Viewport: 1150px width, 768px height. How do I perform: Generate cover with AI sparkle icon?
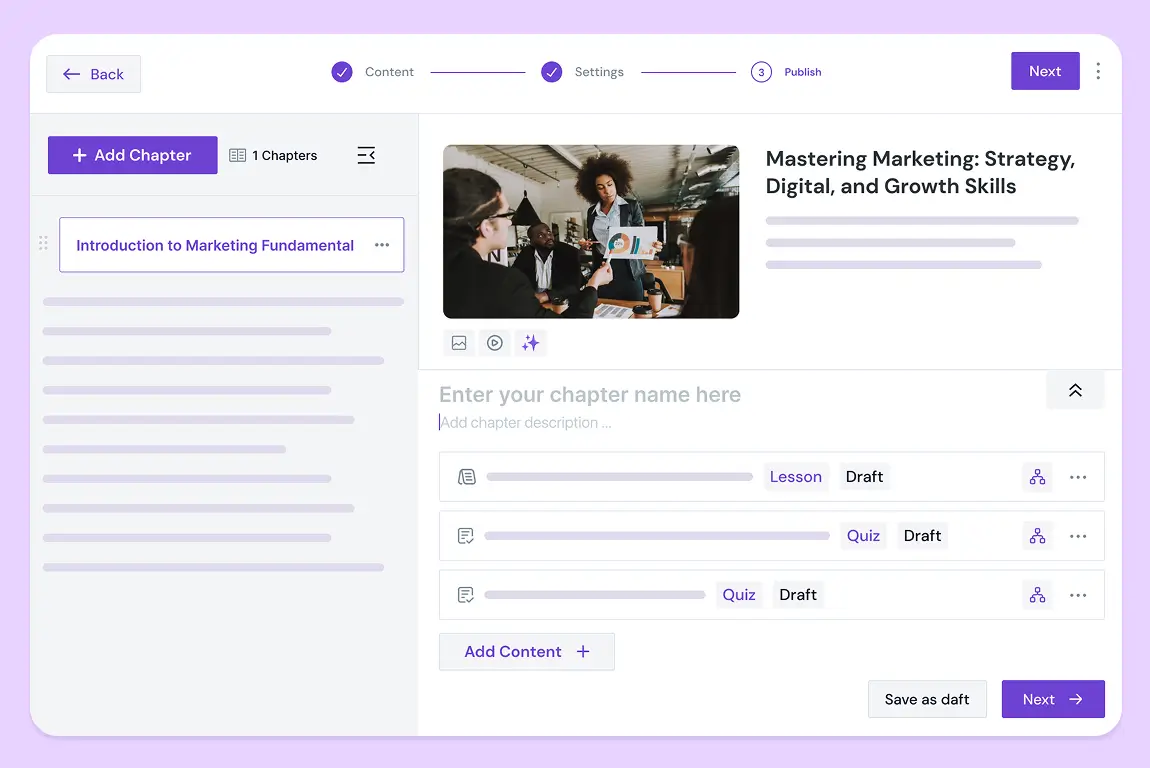530,343
